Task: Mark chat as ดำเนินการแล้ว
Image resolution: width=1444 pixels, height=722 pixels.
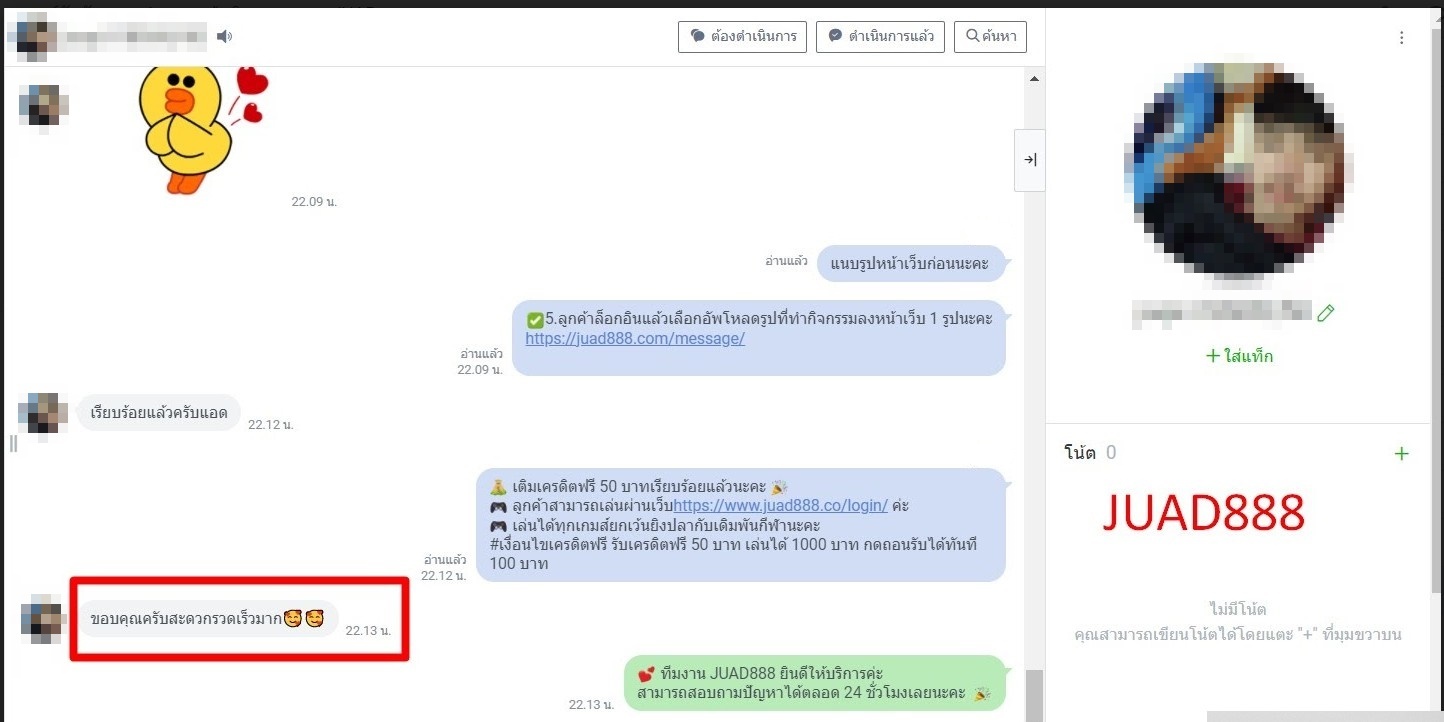Action: click(880, 37)
